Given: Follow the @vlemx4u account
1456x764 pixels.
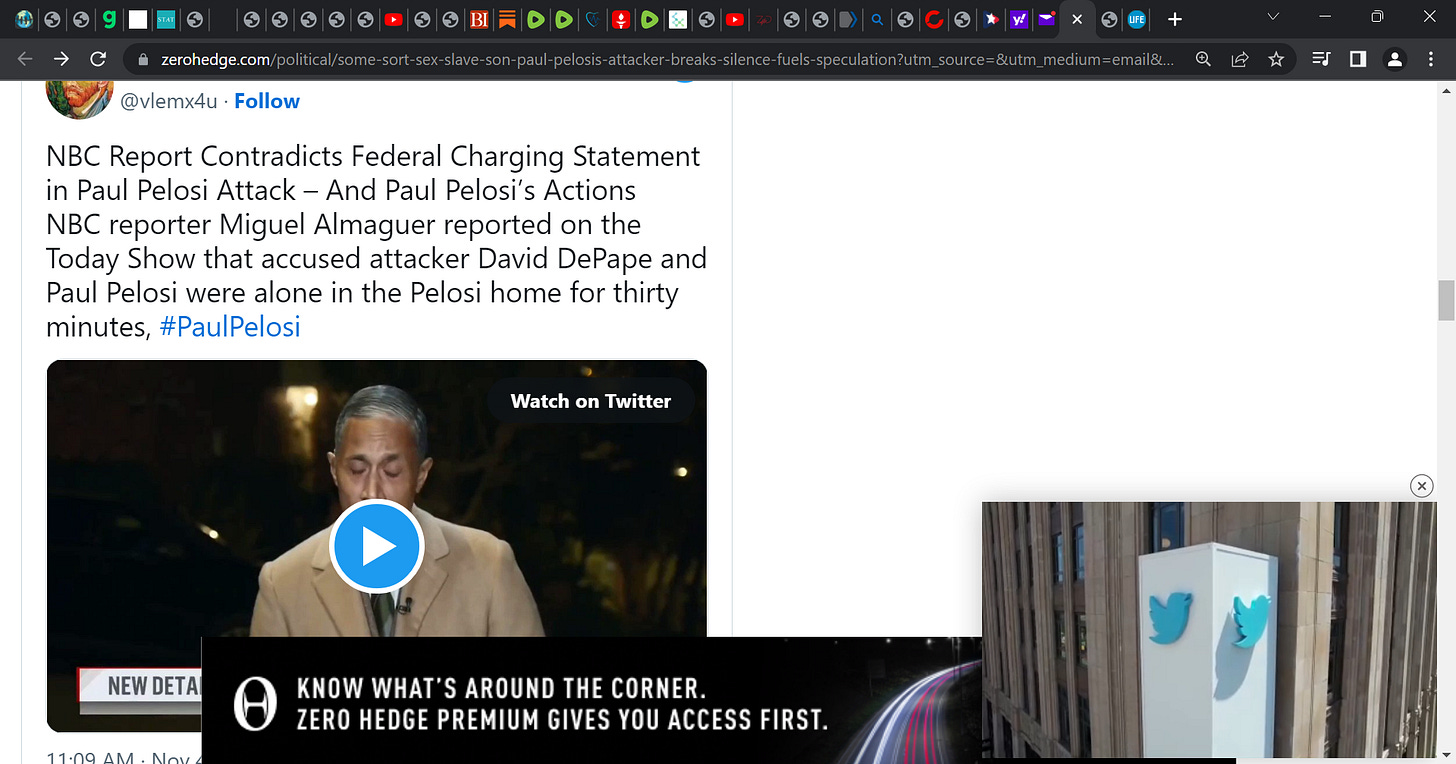Looking at the screenshot, I should [x=267, y=101].
